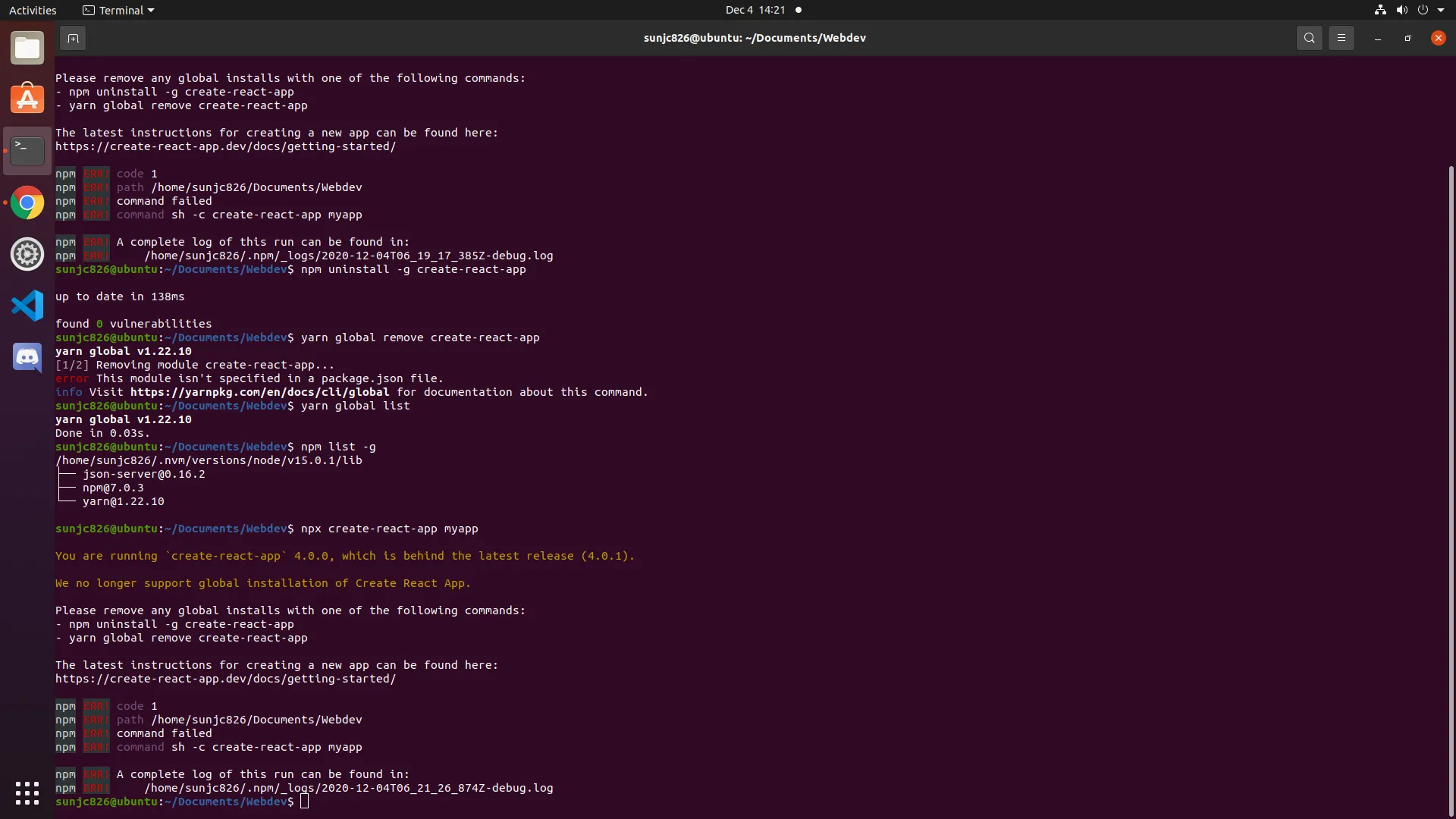Click the network status indicator
This screenshot has width=1456, height=819.
1380,10
